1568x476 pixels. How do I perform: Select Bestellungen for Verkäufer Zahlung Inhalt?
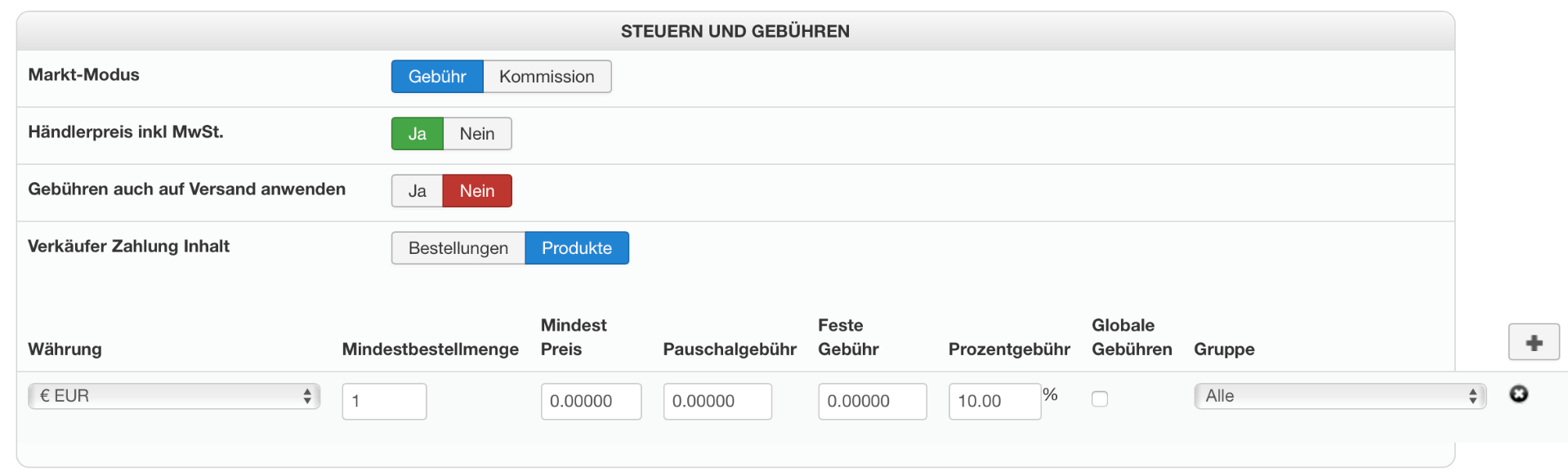click(458, 248)
